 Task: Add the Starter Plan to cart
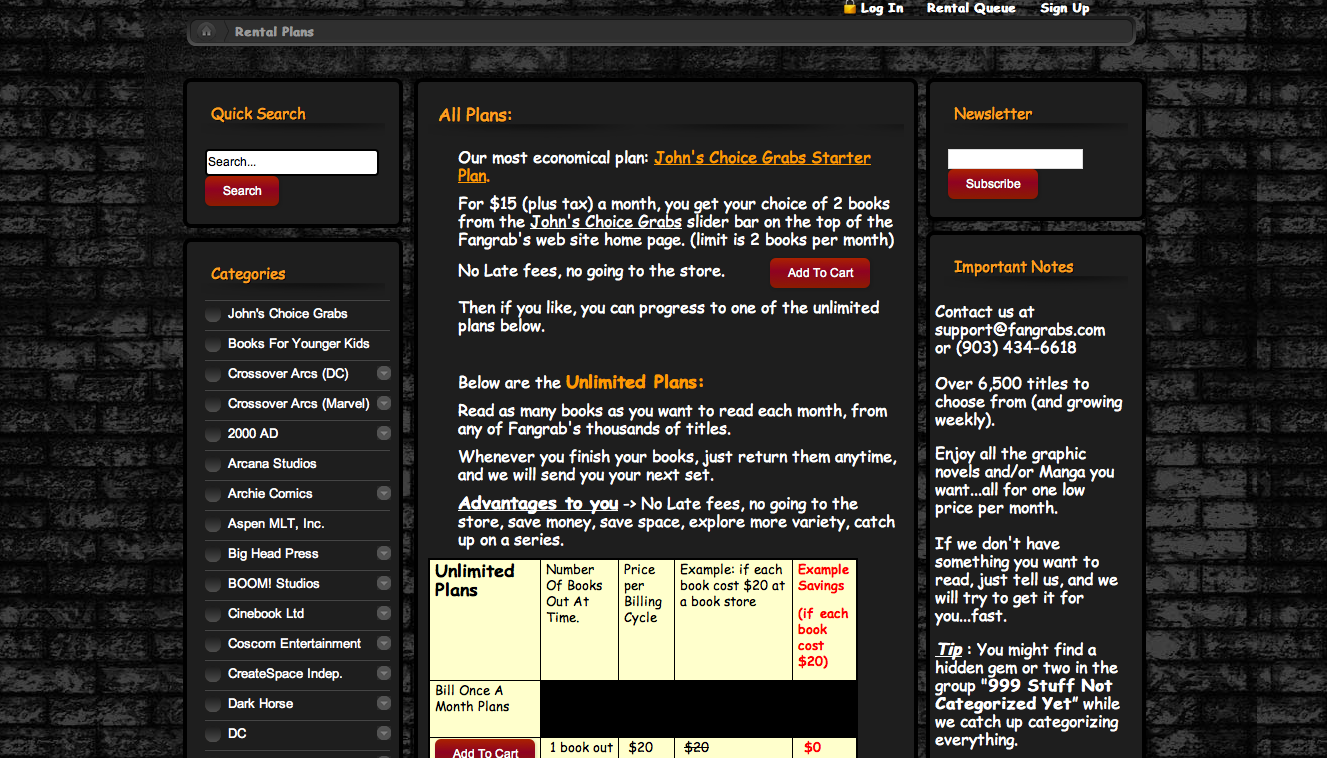coord(820,273)
